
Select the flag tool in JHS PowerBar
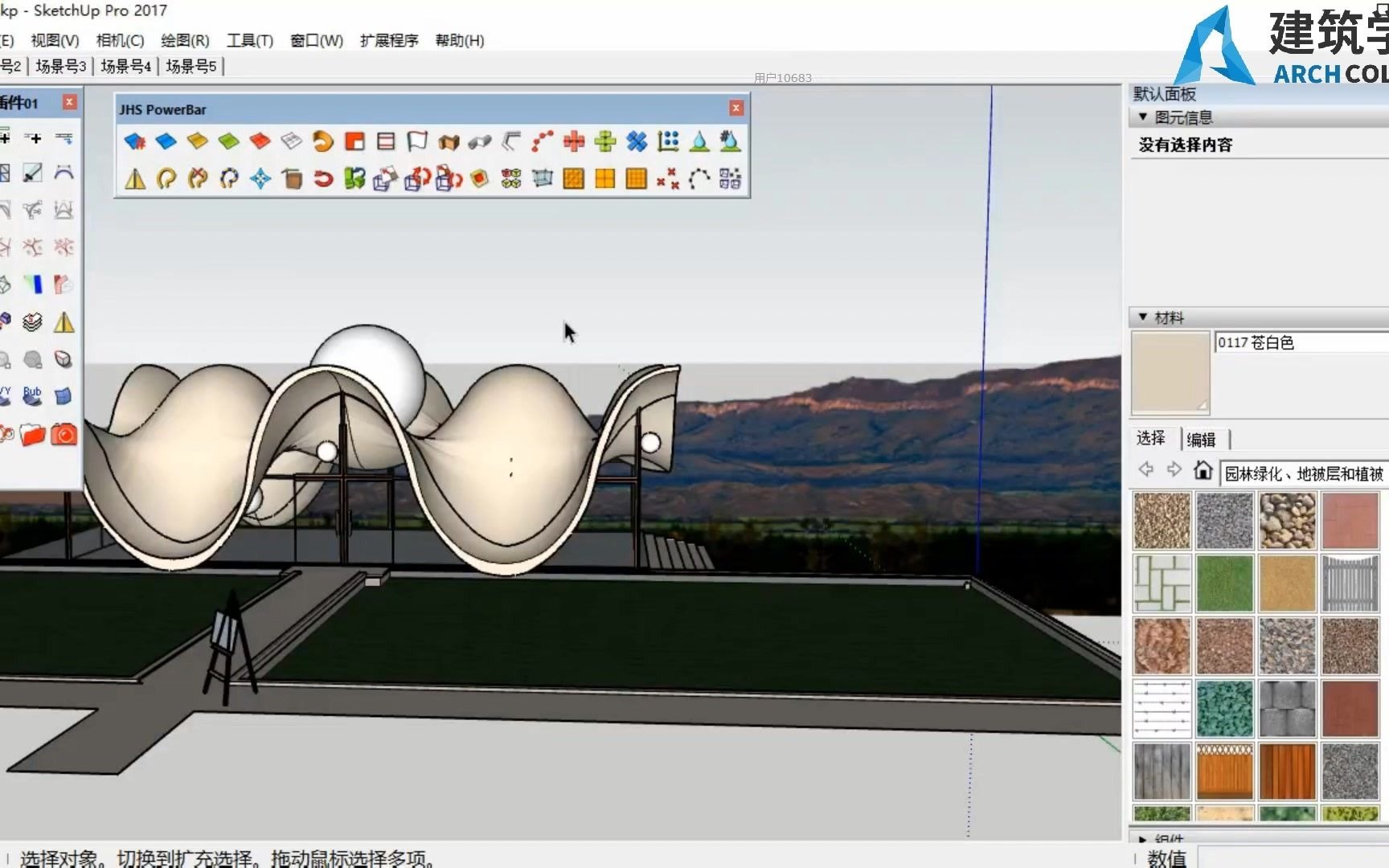417,142
